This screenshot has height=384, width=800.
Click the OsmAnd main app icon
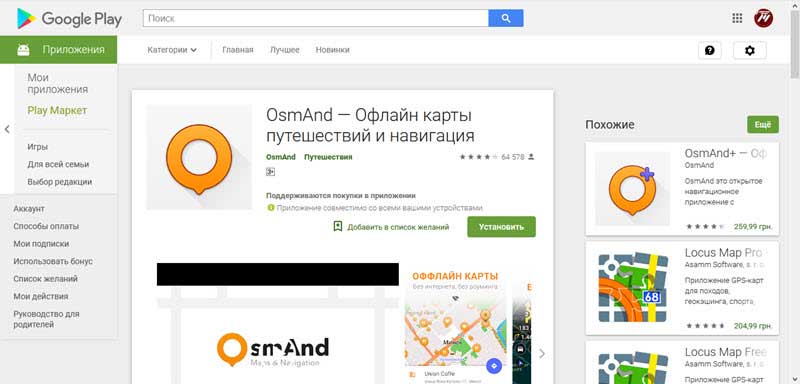(x=199, y=157)
